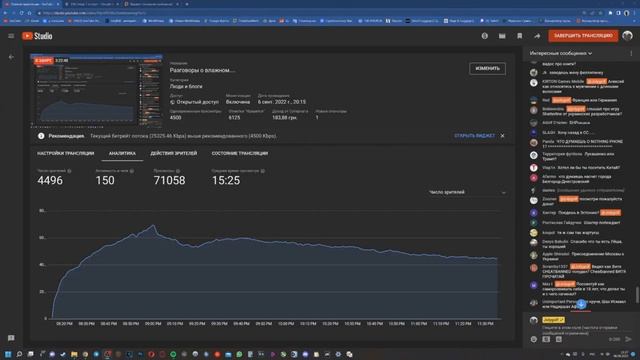Open the YouTube Studio hamburger menu
Image resolution: width=640 pixels, height=360 pixels.
point(11,36)
